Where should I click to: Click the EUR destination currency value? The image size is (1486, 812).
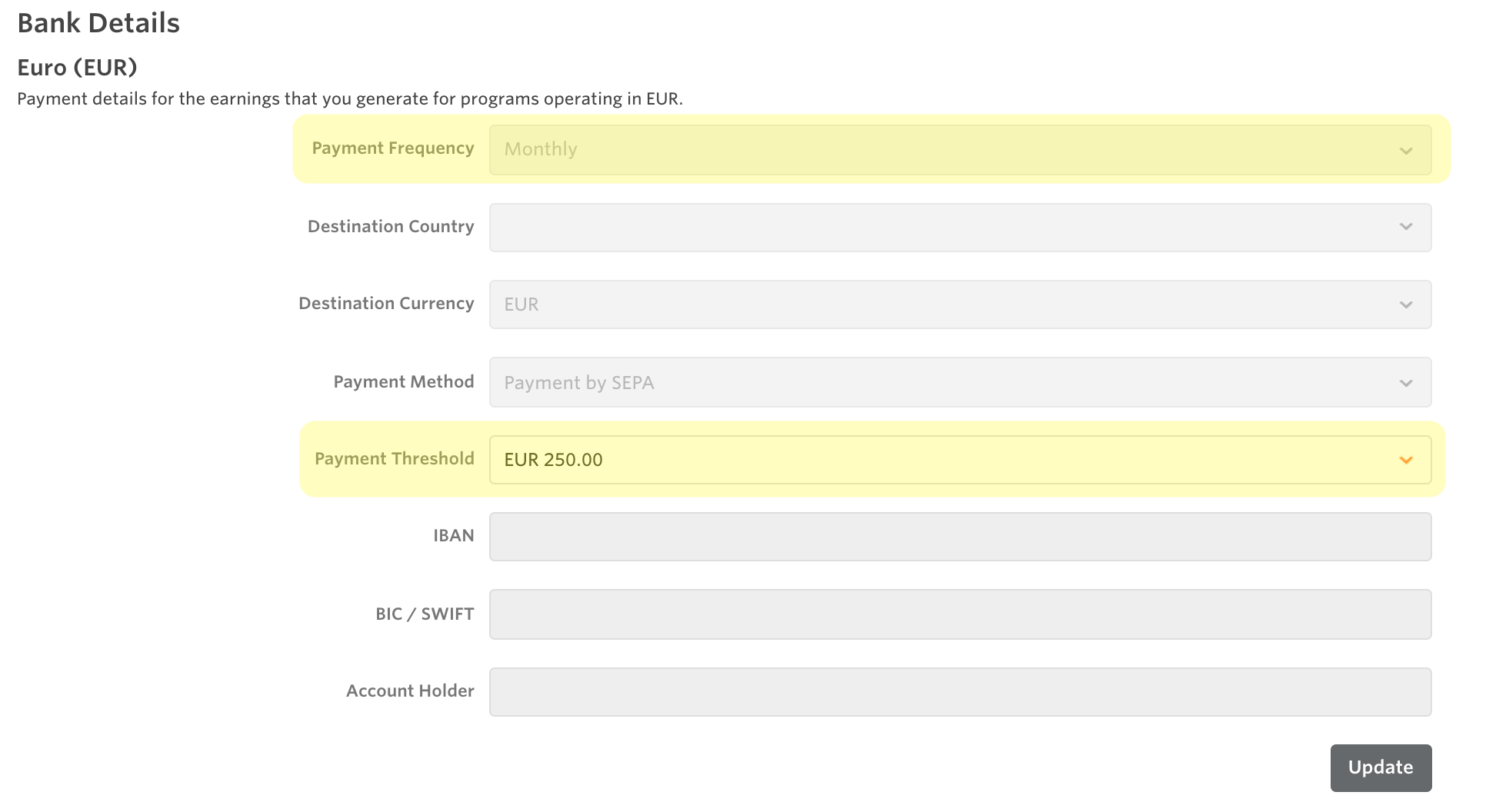520,304
